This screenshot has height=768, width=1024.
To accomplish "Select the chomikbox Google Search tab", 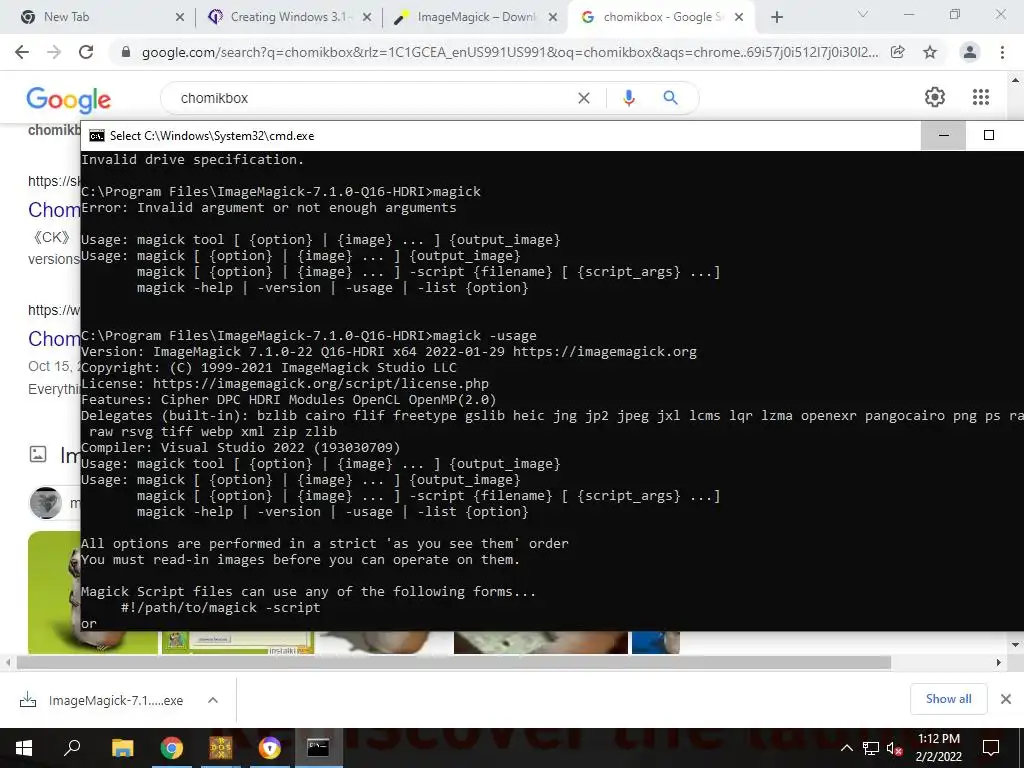I will tap(662, 17).
